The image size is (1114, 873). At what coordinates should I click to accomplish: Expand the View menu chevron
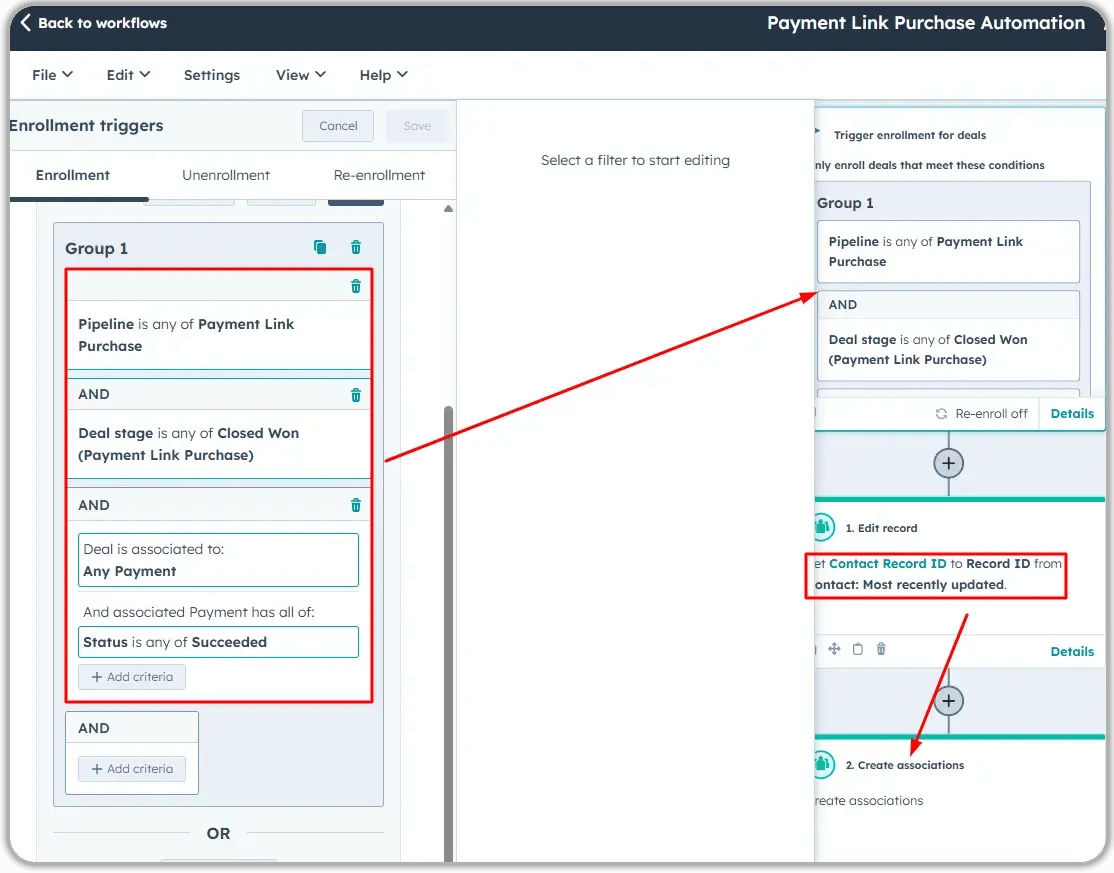[x=300, y=74]
